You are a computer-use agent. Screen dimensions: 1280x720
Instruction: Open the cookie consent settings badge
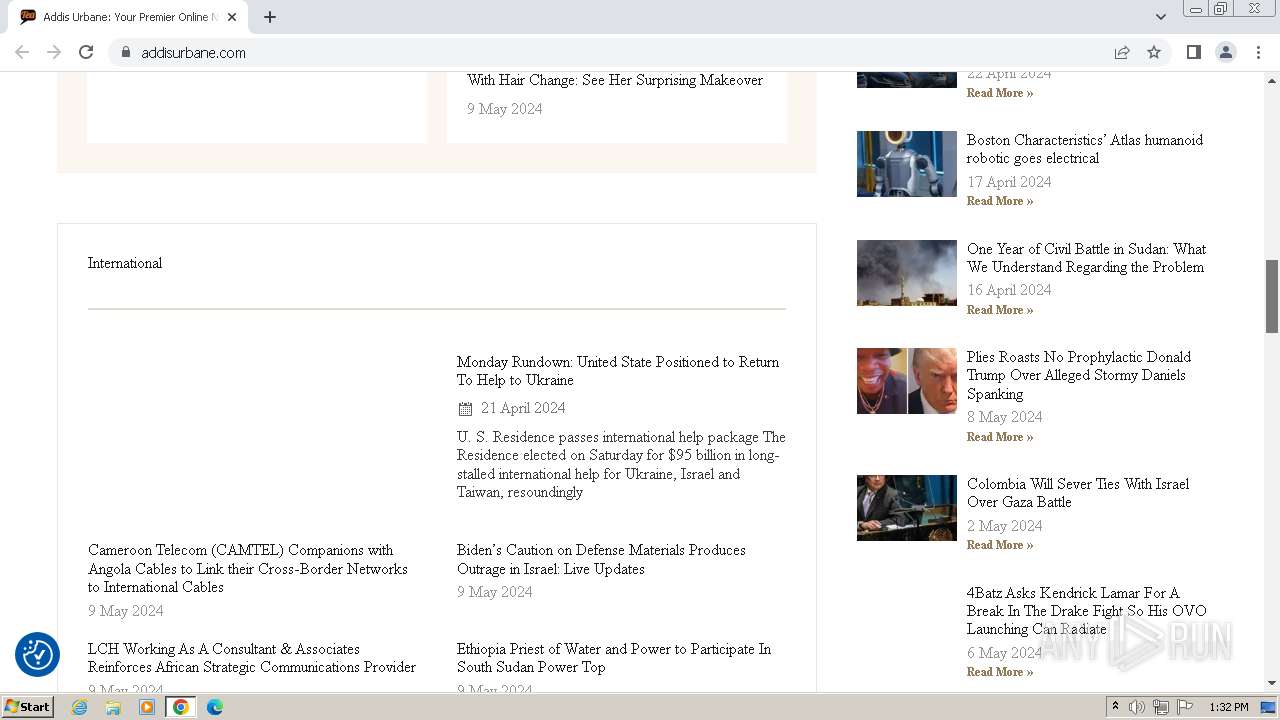(37, 655)
